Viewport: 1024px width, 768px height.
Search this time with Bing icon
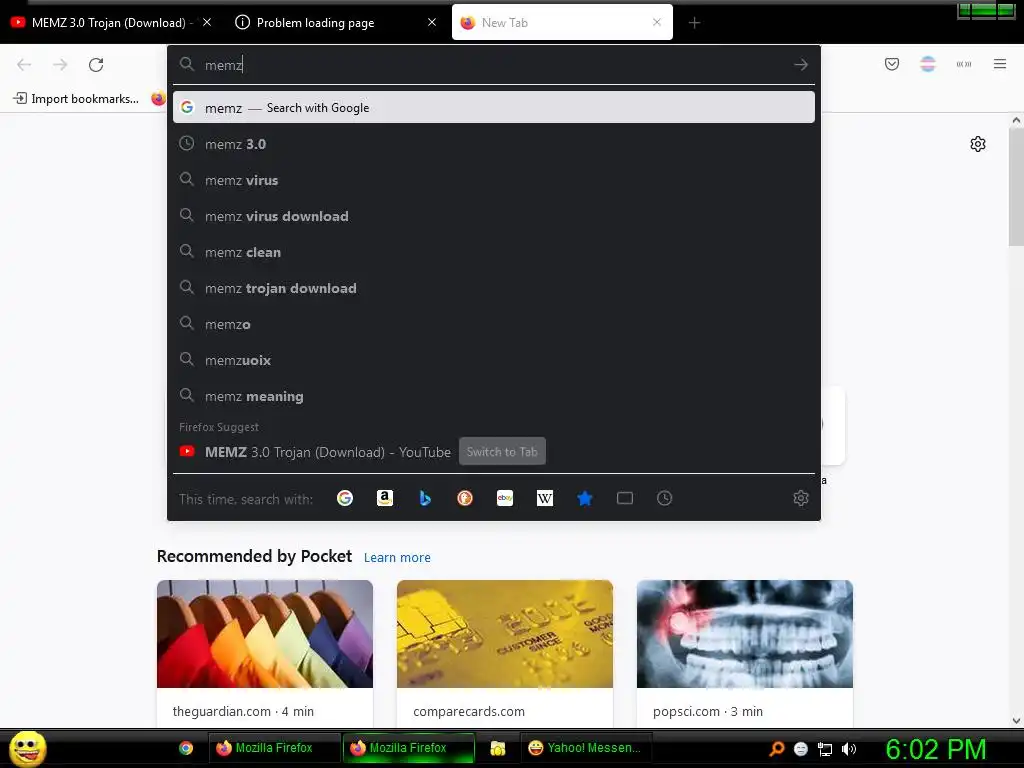(425, 498)
